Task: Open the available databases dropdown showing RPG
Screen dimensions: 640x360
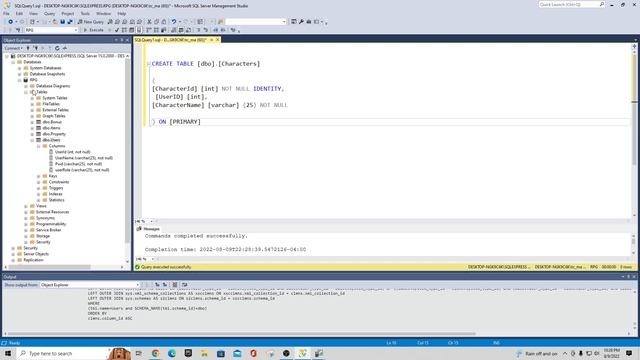Action: [51, 30]
